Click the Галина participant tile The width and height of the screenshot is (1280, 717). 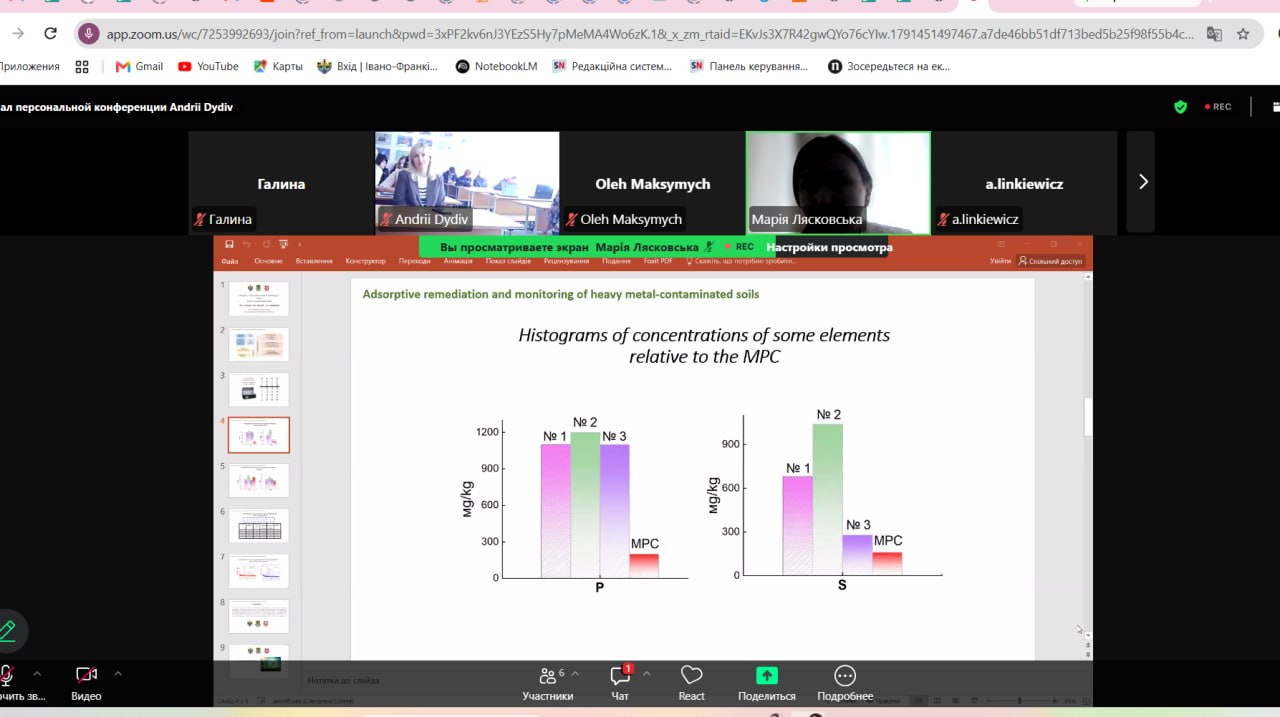coord(281,182)
